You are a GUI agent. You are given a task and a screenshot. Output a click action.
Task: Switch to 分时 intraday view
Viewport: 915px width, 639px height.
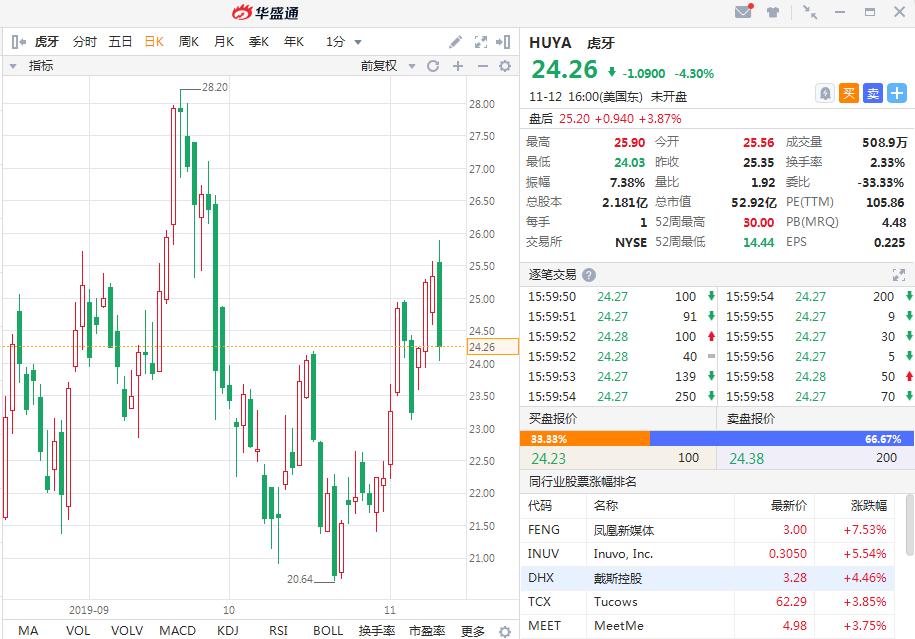point(85,42)
